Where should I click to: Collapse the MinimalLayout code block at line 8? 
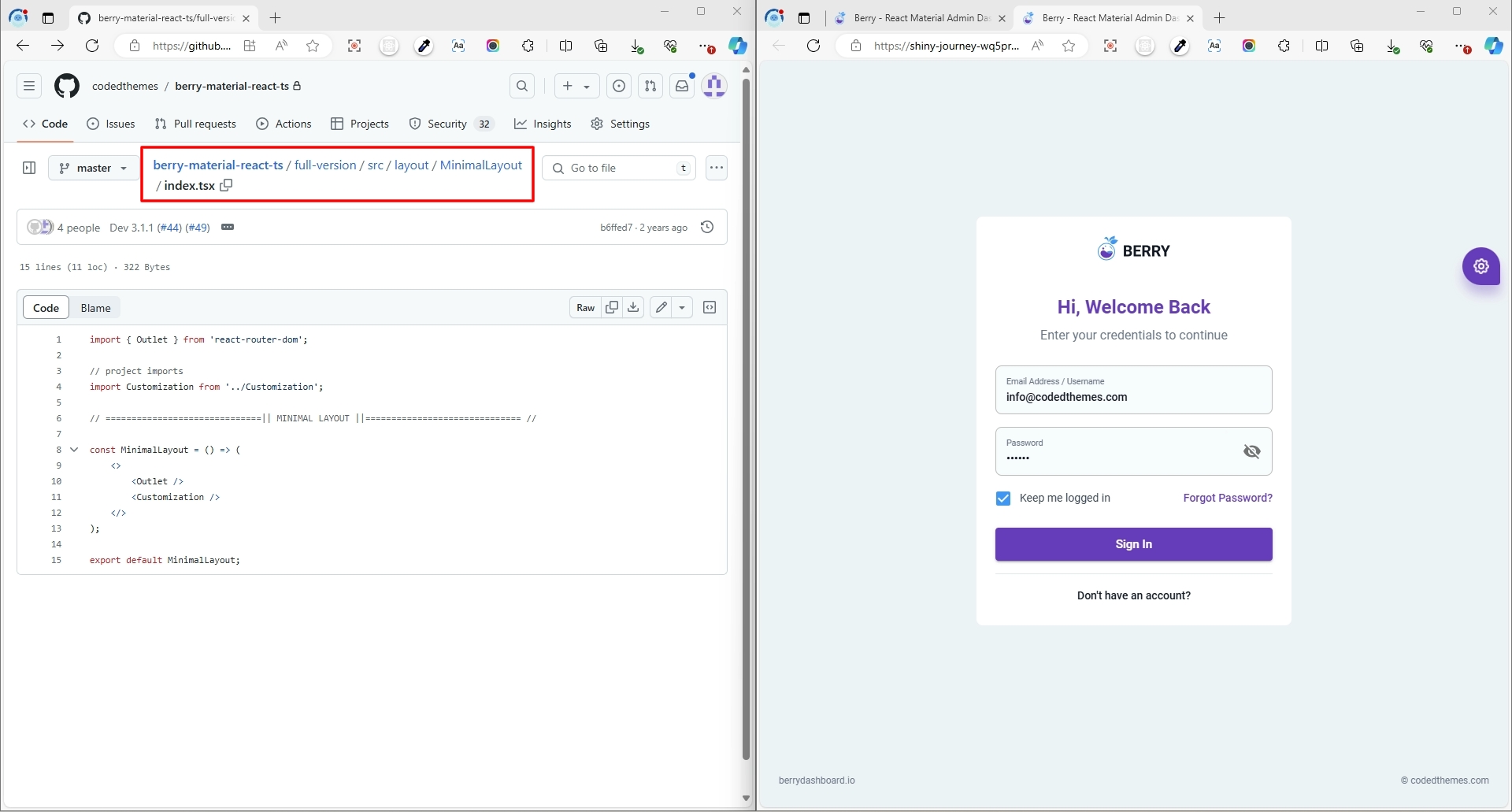click(74, 450)
